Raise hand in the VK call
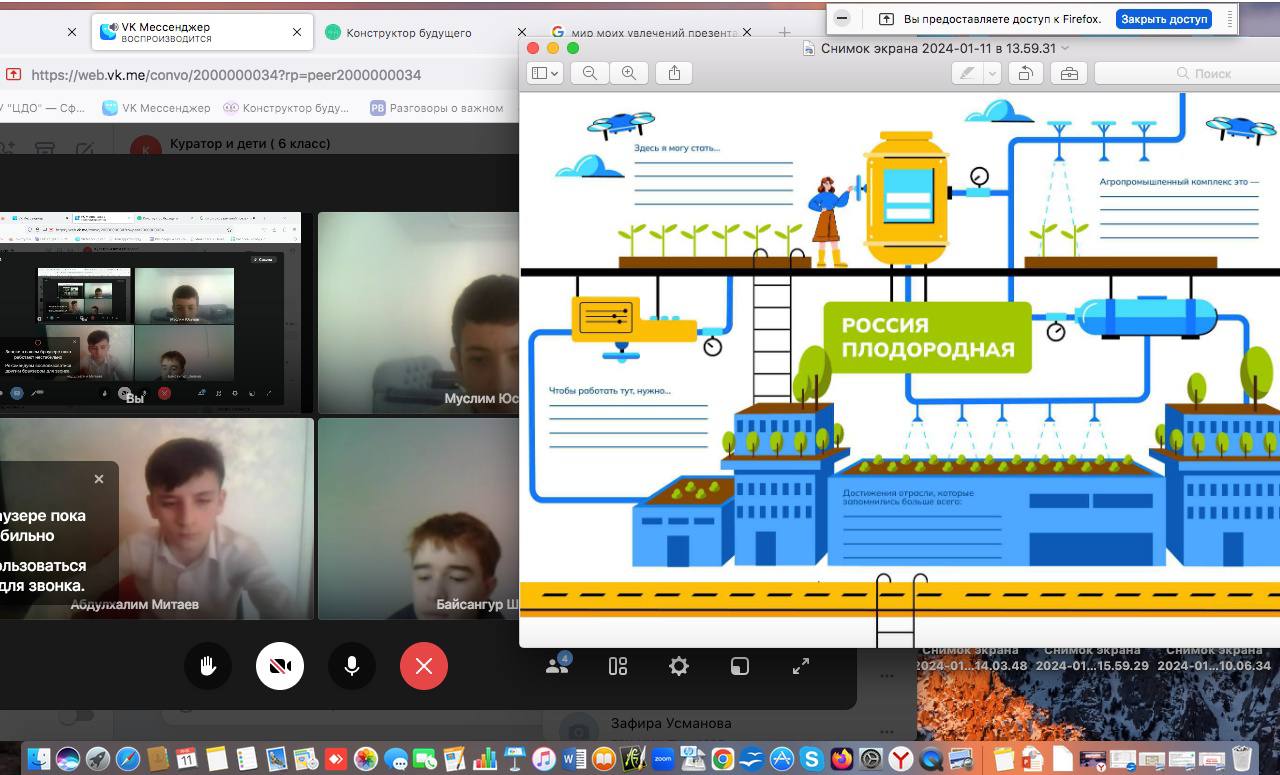The image size is (1280, 775). pos(208,666)
